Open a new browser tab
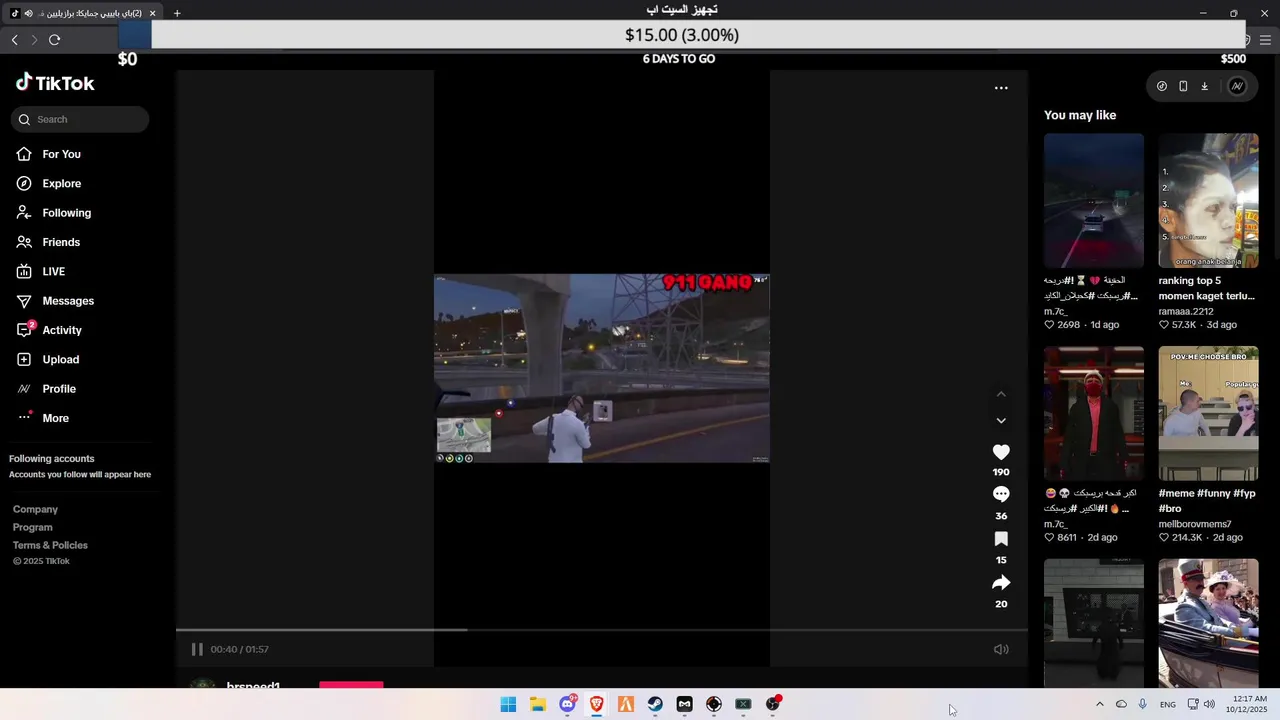The image size is (1280, 720). pos(177,13)
